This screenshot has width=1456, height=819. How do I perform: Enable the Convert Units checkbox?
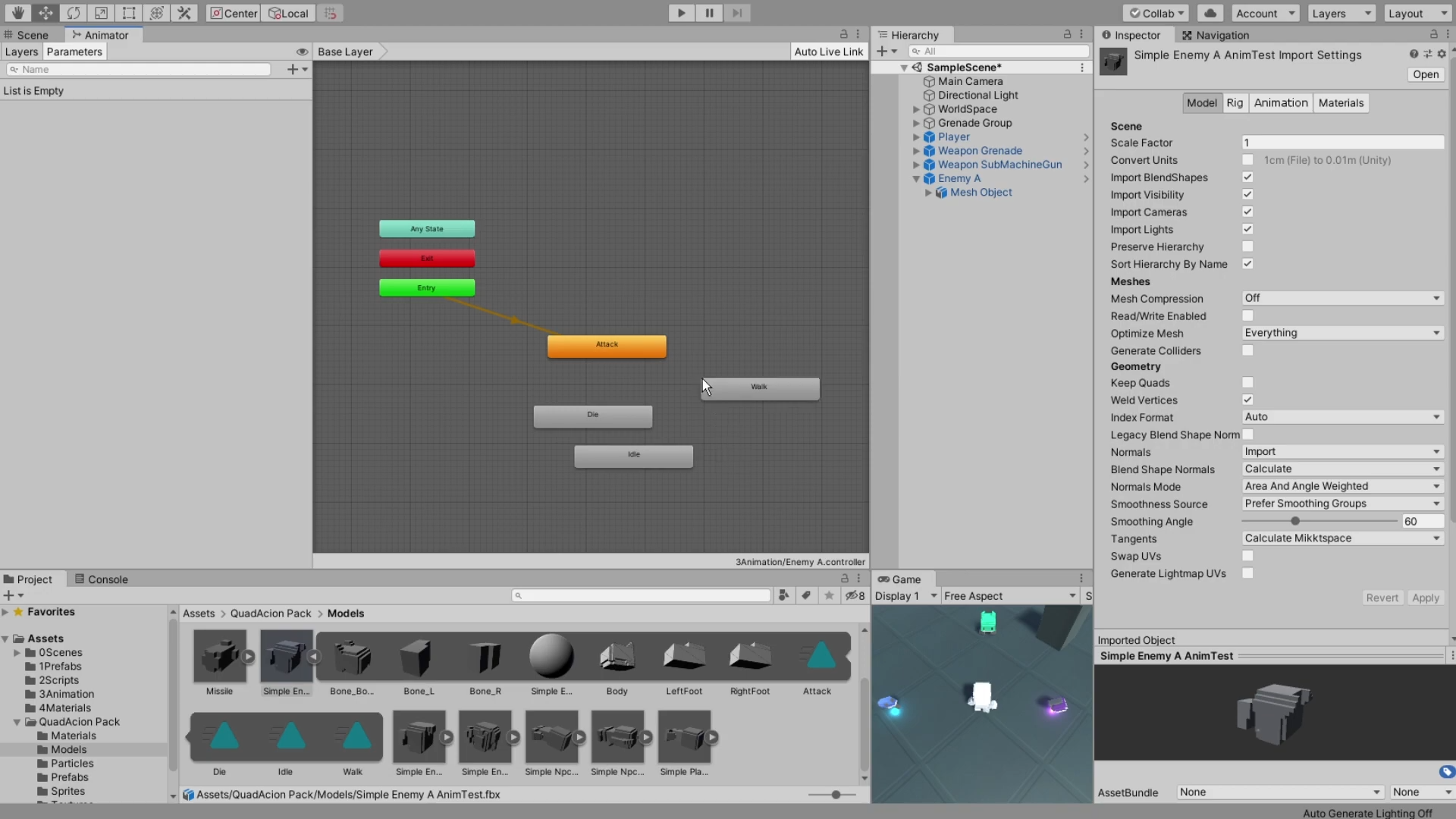coord(1247,160)
